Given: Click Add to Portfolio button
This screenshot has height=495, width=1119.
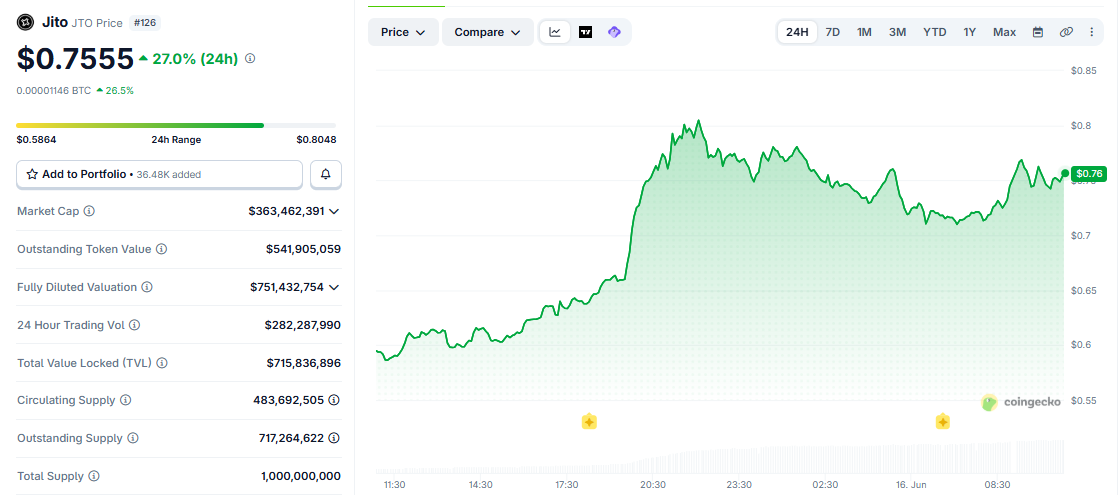Looking at the screenshot, I should tap(159, 174).
